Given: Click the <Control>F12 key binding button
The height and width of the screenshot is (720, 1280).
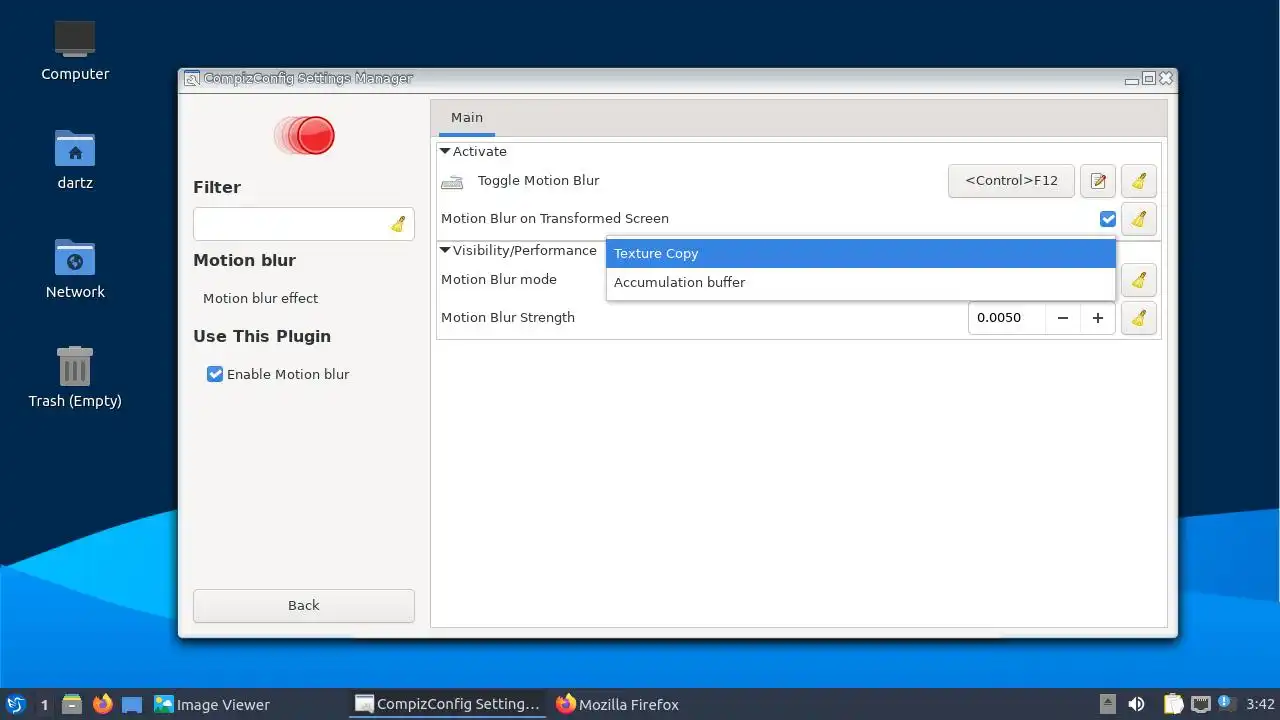Looking at the screenshot, I should click(1011, 181).
